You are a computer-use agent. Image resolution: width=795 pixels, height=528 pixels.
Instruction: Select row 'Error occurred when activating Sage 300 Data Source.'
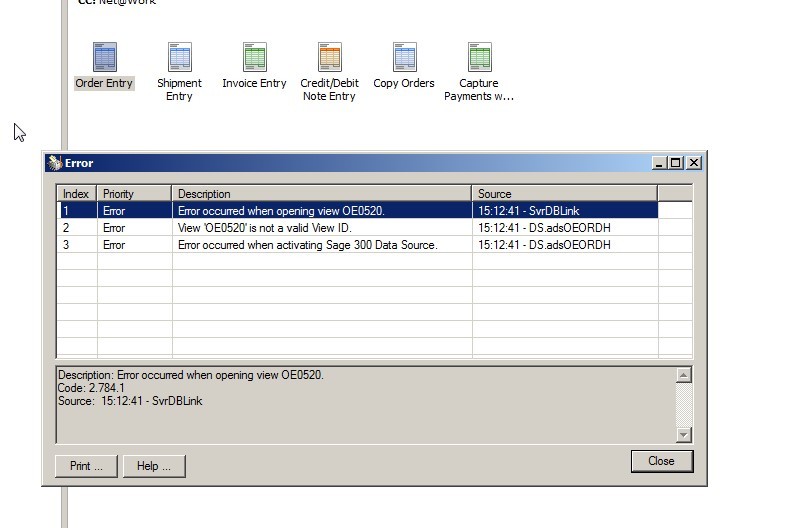pyautogui.click(x=357, y=245)
